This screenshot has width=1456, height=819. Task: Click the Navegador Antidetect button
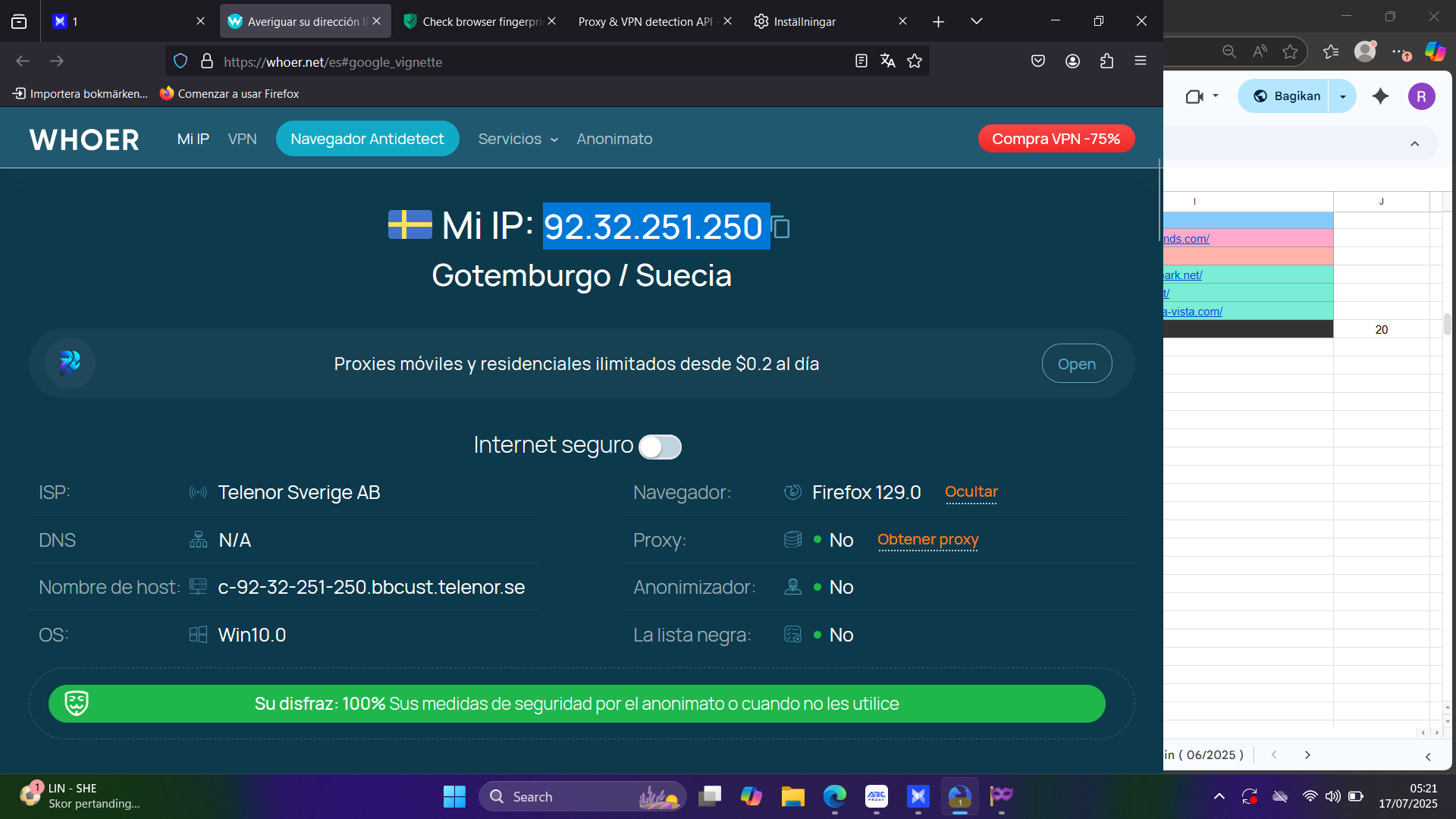click(368, 140)
